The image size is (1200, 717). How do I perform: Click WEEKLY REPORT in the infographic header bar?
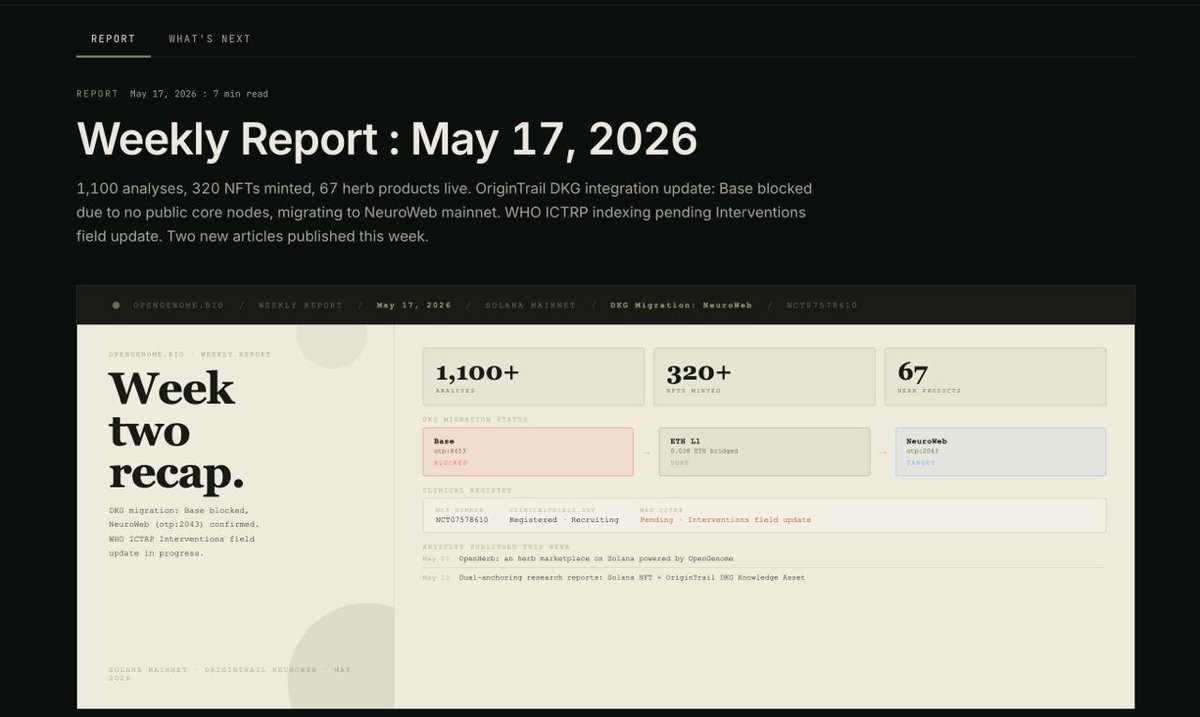(x=300, y=305)
